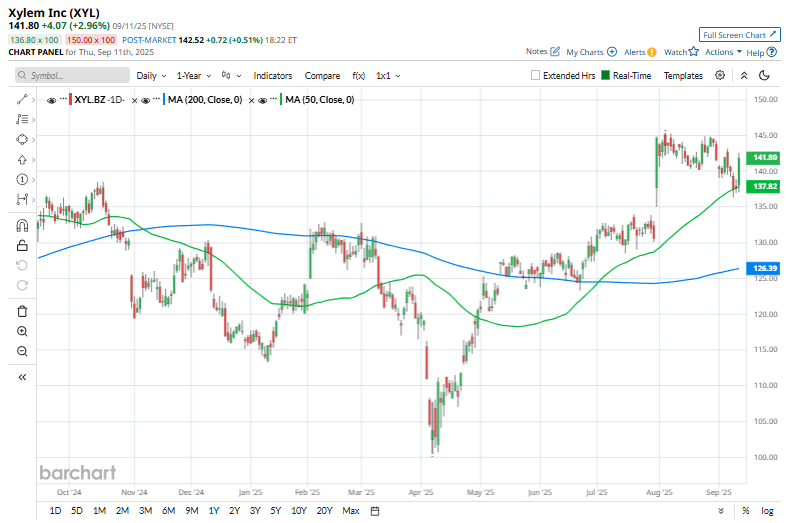The width and height of the screenshot is (786, 523).
Task: Open the Templates menu
Action: (683, 76)
